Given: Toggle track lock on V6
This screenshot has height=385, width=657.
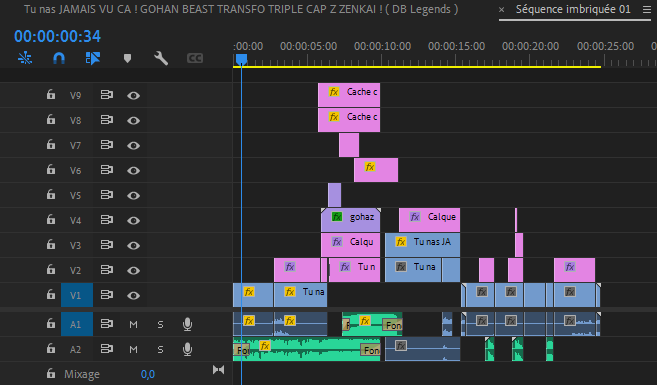Looking at the screenshot, I should (x=51, y=170).
